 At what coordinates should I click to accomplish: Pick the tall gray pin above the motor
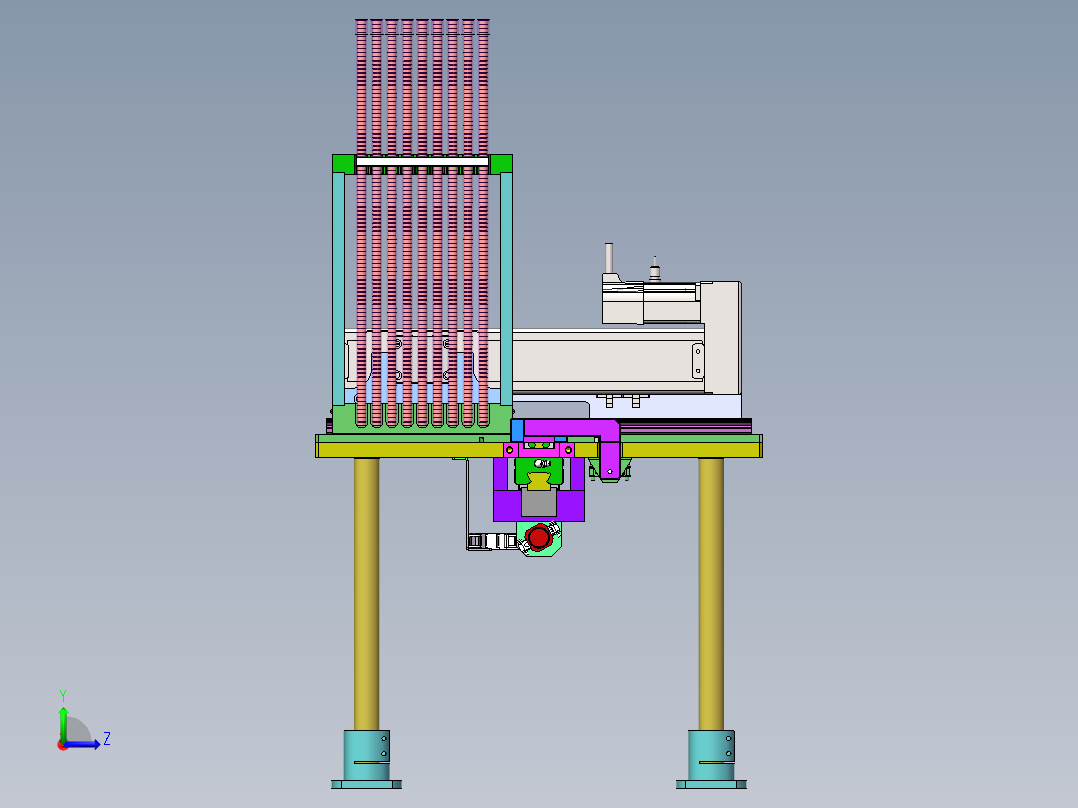pyautogui.click(x=608, y=259)
